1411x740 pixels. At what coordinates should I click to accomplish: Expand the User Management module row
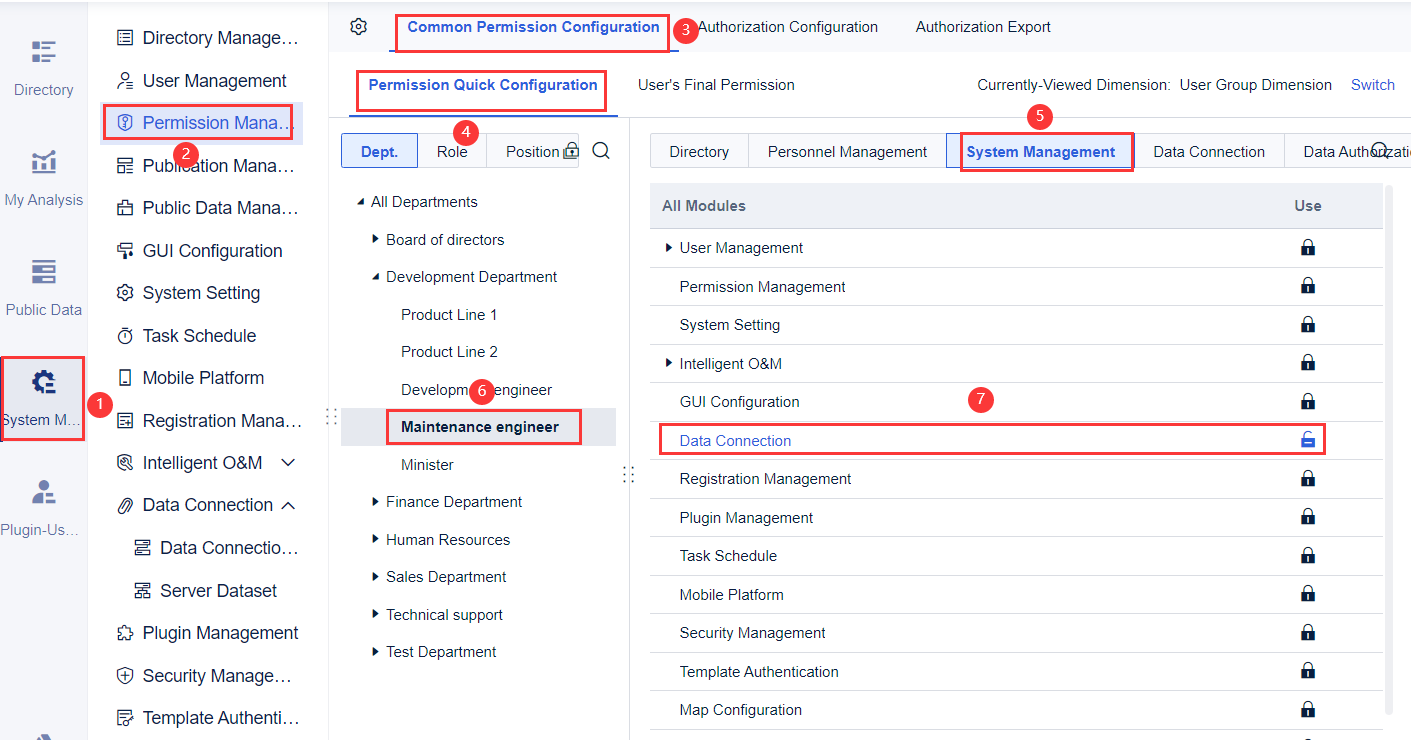[x=668, y=248]
